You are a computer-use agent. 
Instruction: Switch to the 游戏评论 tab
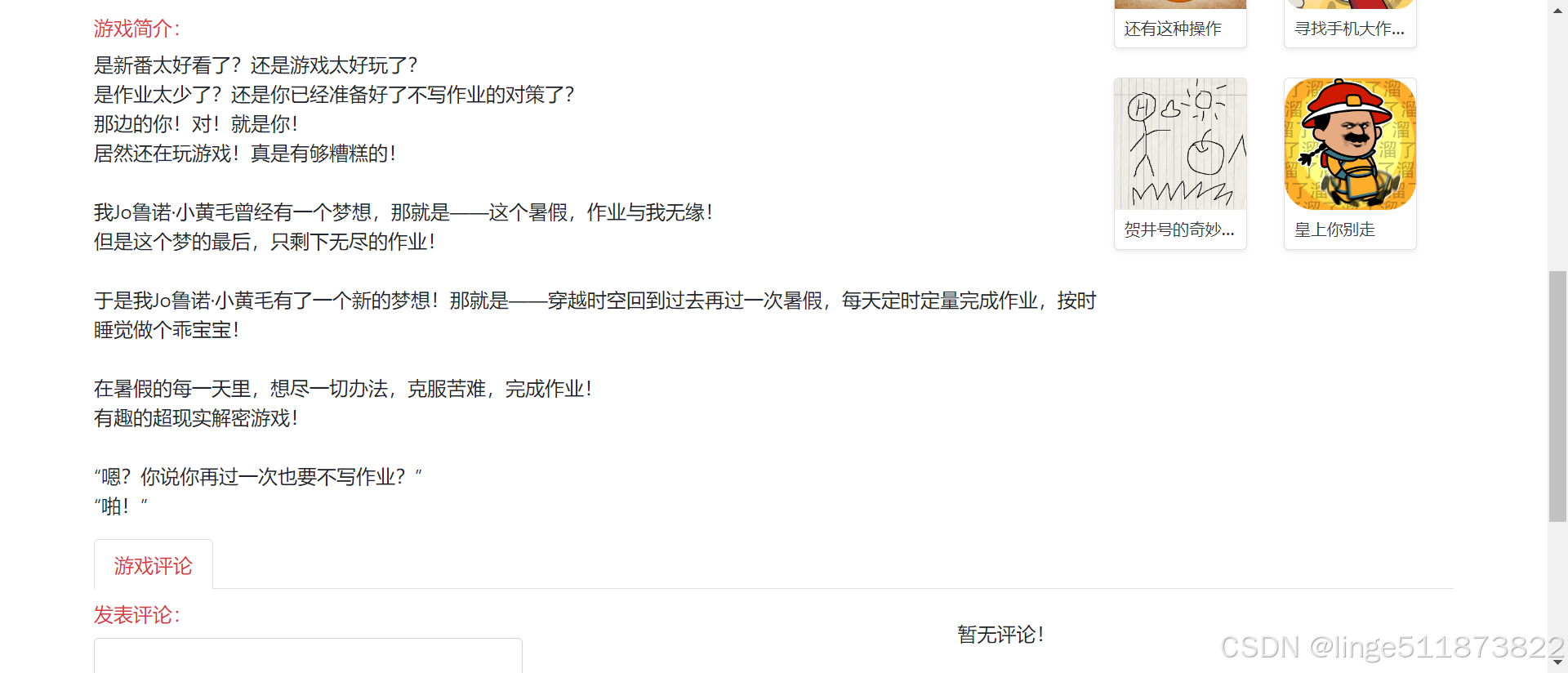[154, 565]
